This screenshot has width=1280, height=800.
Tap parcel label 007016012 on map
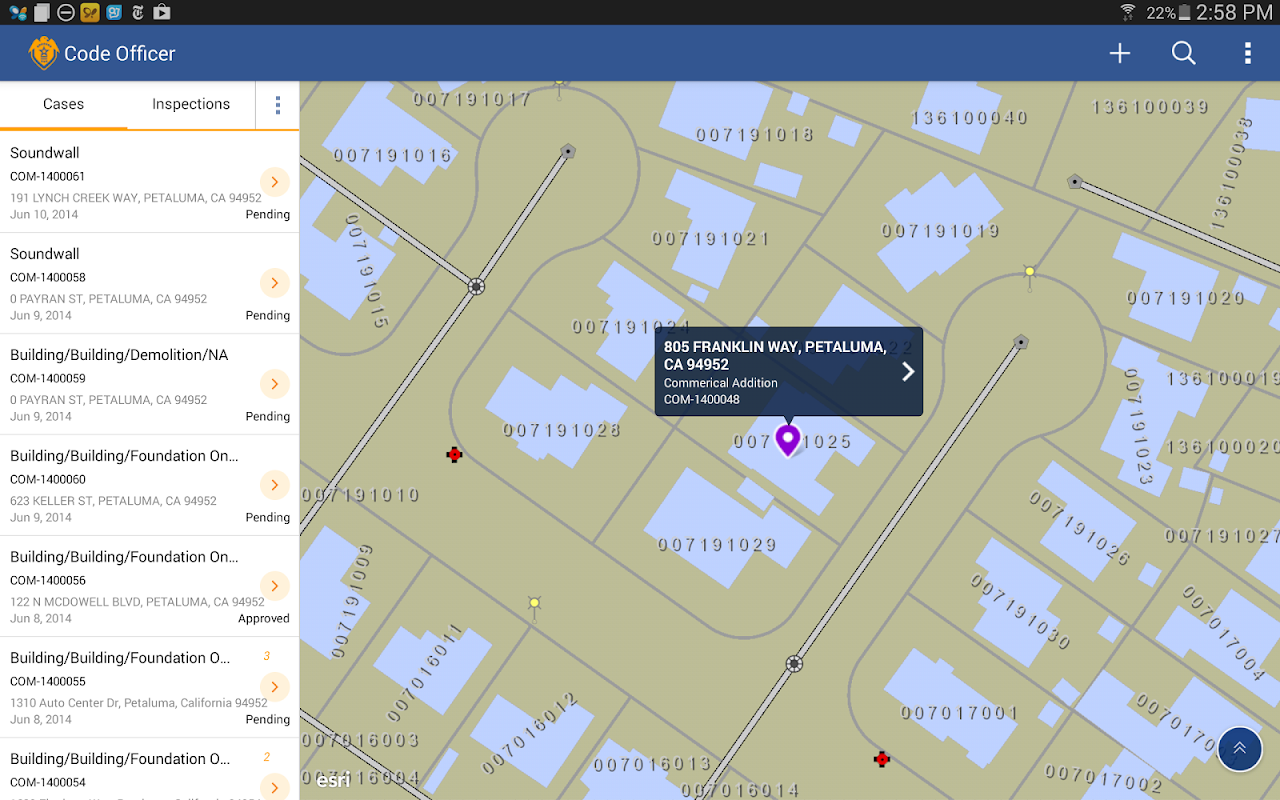click(530, 733)
